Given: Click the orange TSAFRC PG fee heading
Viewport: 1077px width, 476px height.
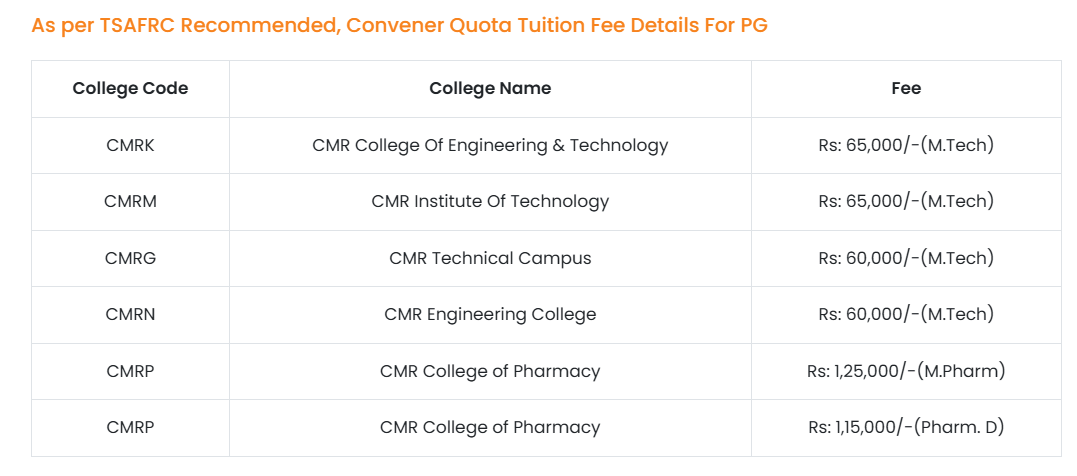Looking at the screenshot, I should pyautogui.click(x=399, y=25).
